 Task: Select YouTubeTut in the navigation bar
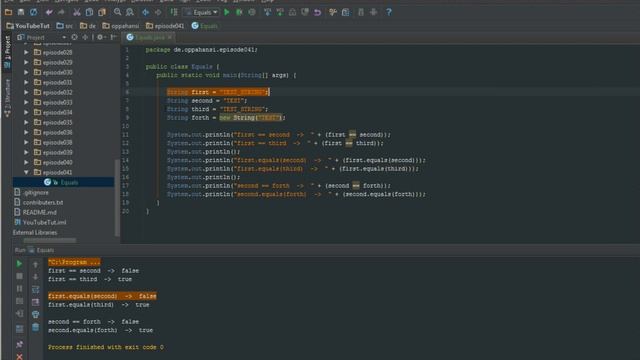[28, 26]
